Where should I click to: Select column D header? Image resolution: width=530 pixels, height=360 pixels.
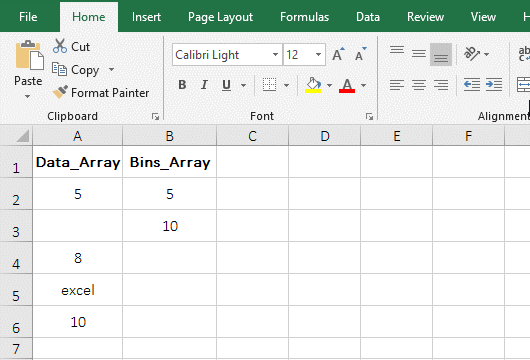pyautogui.click(x=324, y=136)
